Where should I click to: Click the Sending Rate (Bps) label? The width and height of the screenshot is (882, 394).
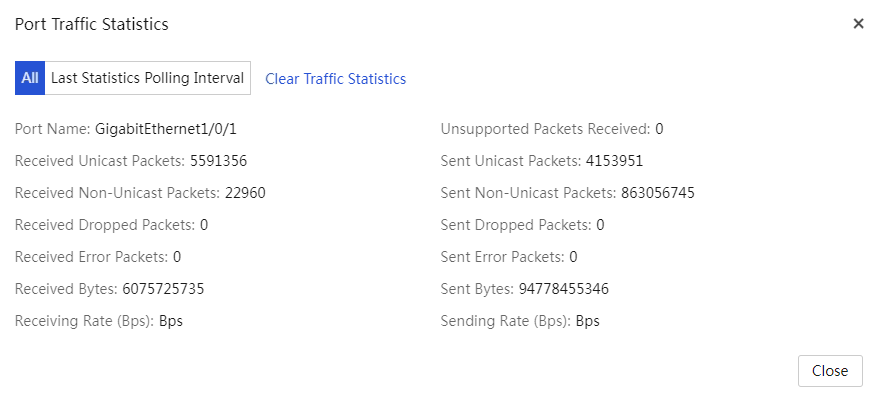tap(506, 321)
